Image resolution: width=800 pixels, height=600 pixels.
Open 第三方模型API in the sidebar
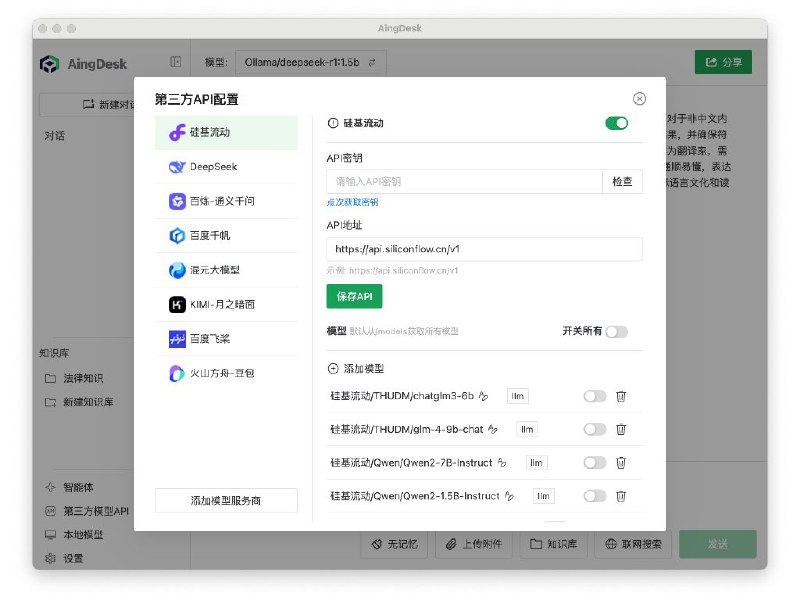[x=87, y=511]
